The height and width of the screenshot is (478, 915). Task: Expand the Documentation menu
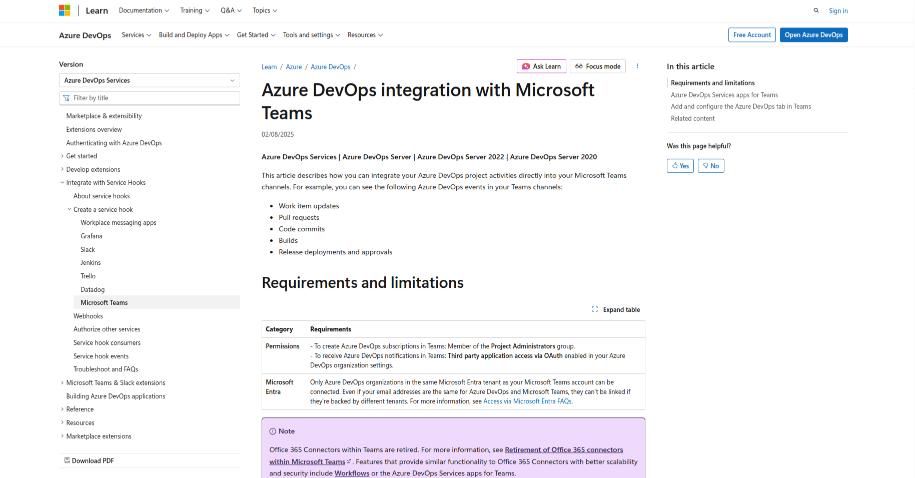point(143,11)
